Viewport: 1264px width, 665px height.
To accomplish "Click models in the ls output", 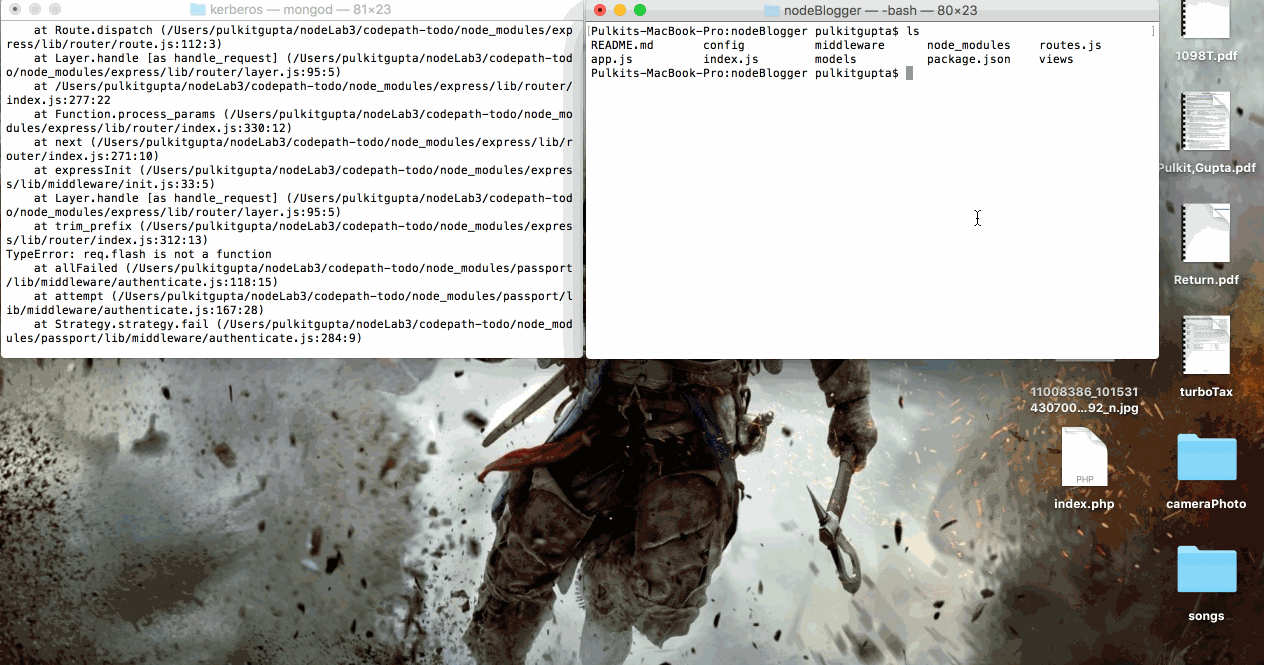I will click(836, 59).
